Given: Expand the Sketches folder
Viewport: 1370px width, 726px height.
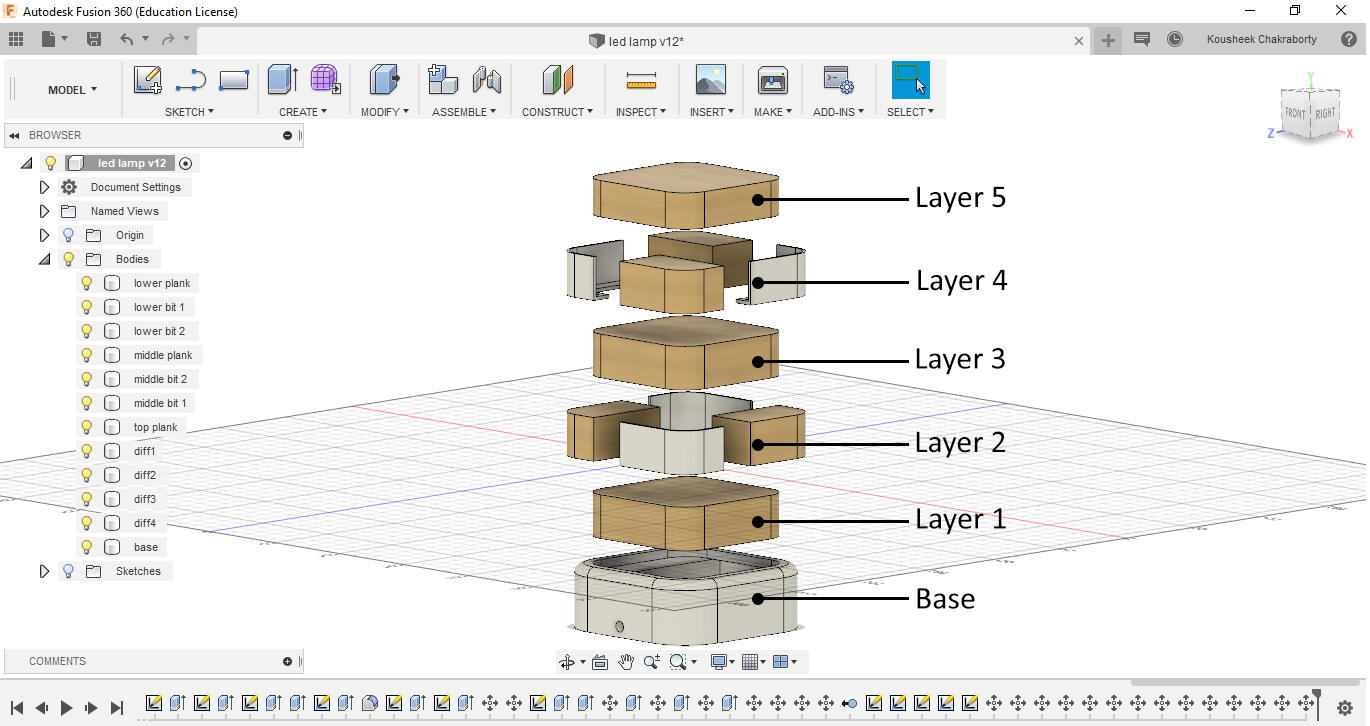Looking at the screenshot, I should tap(44, 571).
